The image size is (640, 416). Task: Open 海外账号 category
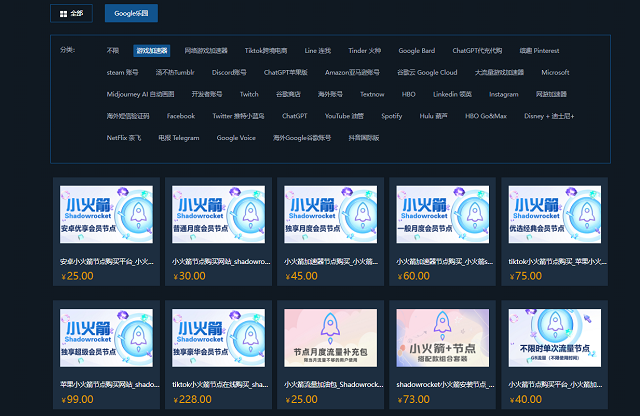(x=330, y=94)
